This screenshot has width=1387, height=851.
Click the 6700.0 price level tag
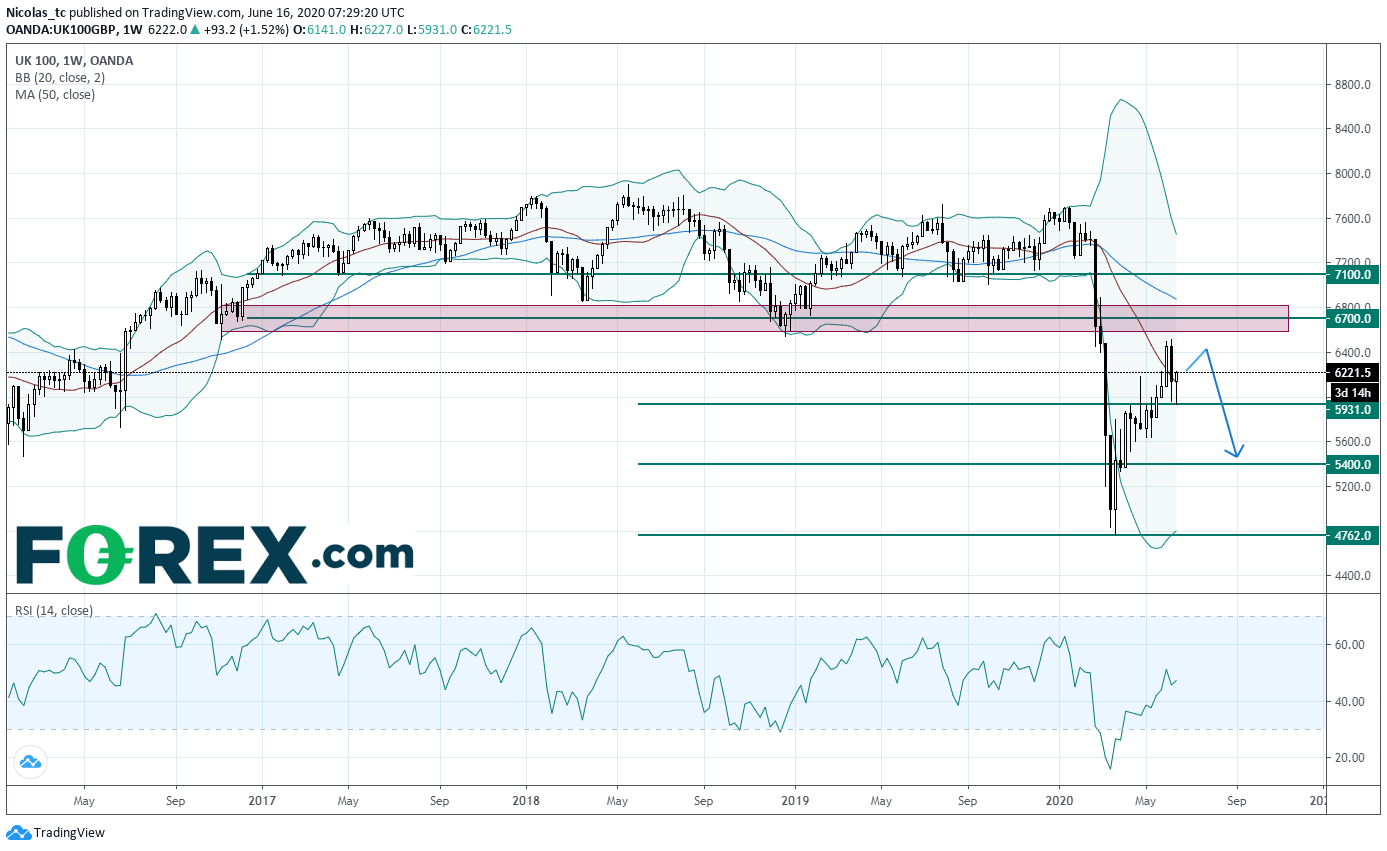[x=1354, y=318]
